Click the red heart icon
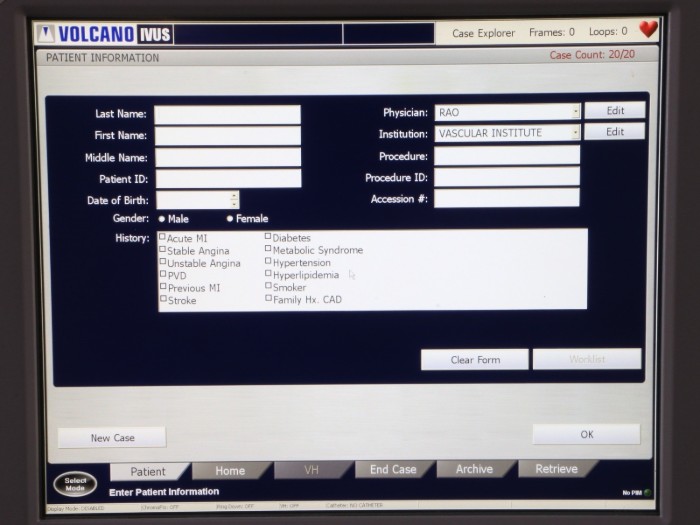 pos(648,30)
